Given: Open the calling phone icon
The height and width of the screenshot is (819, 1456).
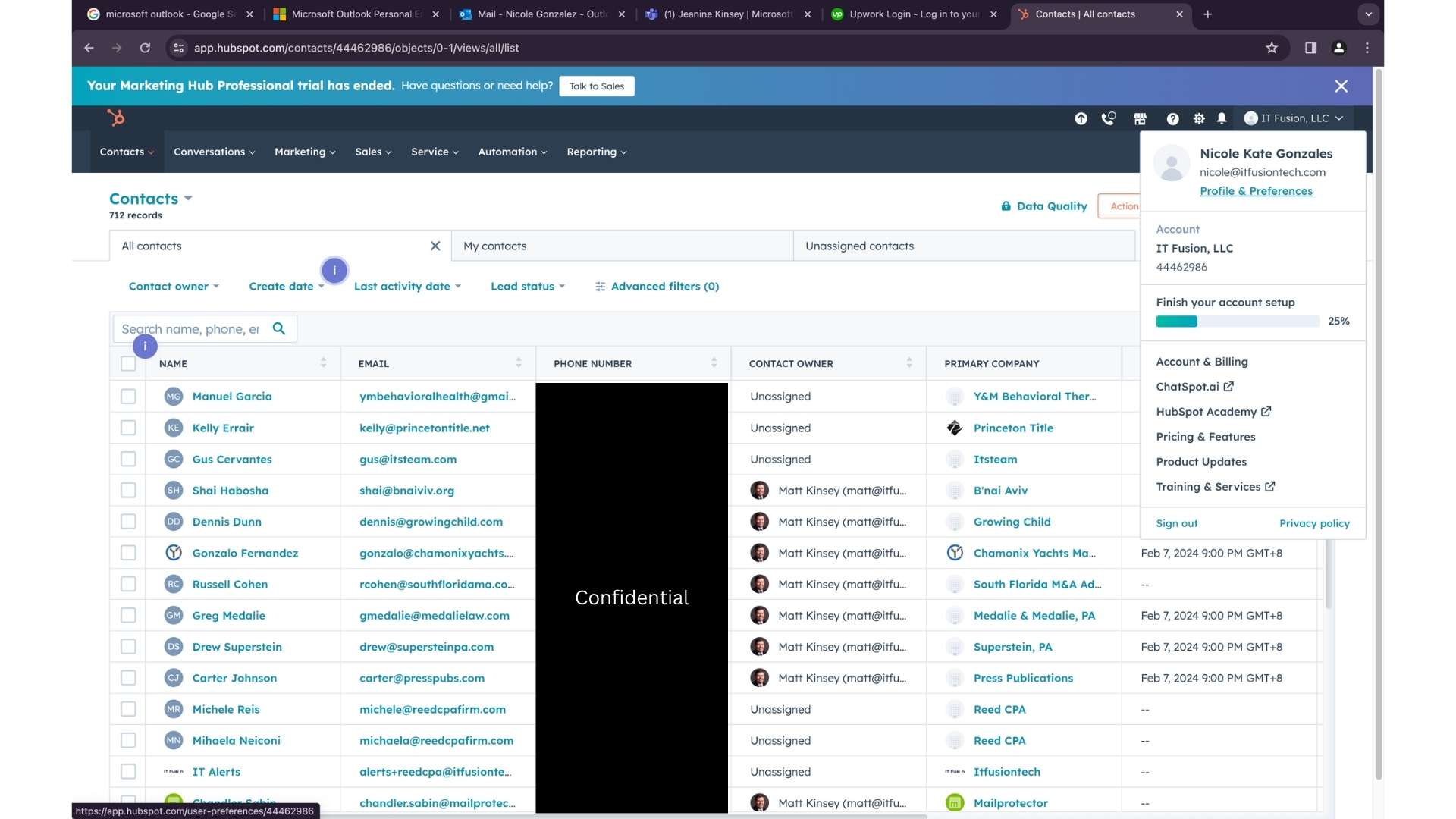Looking at the screenshot, I should [1109, 118].
